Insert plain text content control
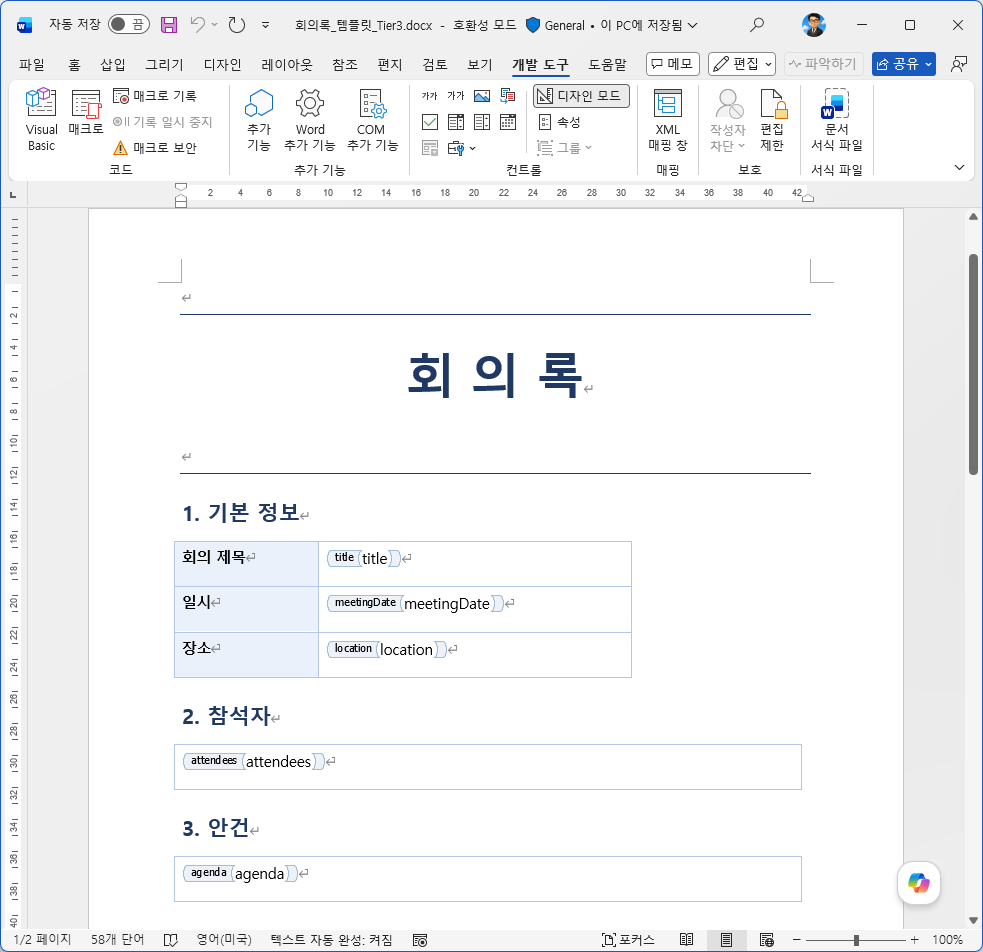This screenshot has width=983, height=952. coord(456,96)
